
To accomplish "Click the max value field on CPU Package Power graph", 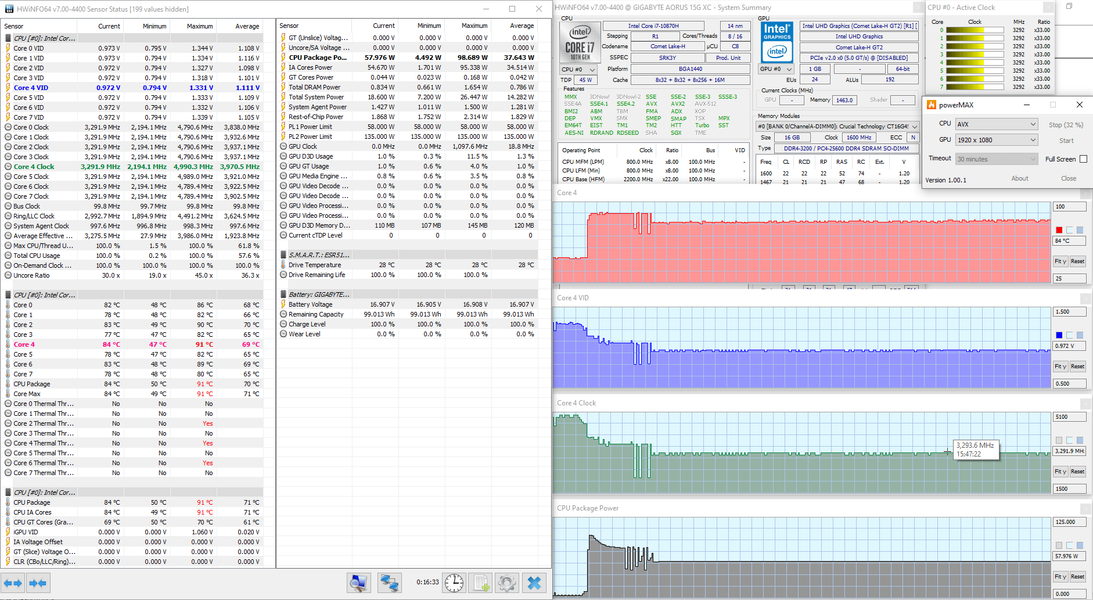I will [1069, 522].
